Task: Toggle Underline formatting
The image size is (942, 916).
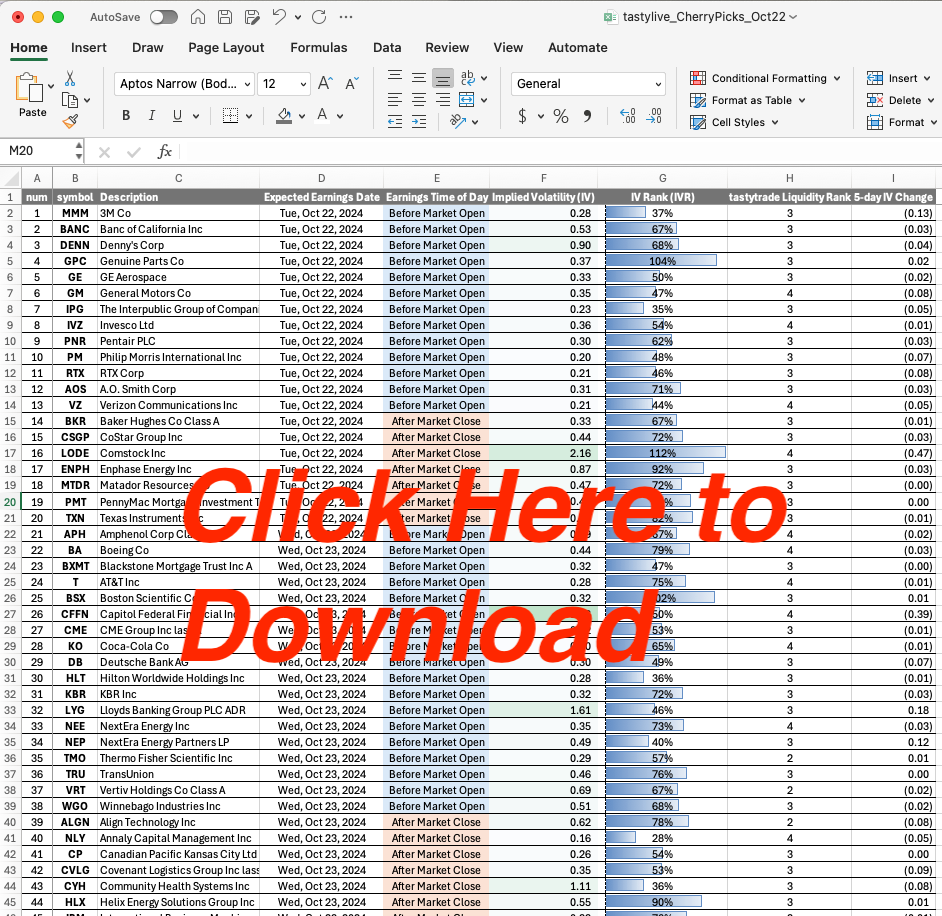Action: coord(177,115)
